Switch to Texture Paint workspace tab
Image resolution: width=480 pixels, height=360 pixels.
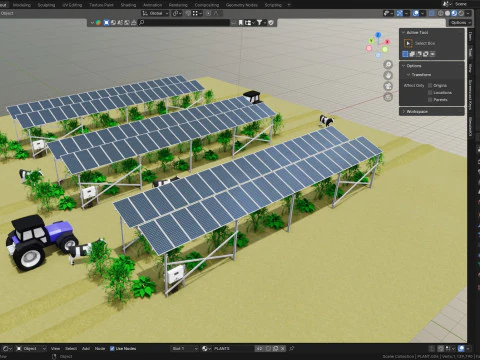pyautogui.click(x=101, y=5)
